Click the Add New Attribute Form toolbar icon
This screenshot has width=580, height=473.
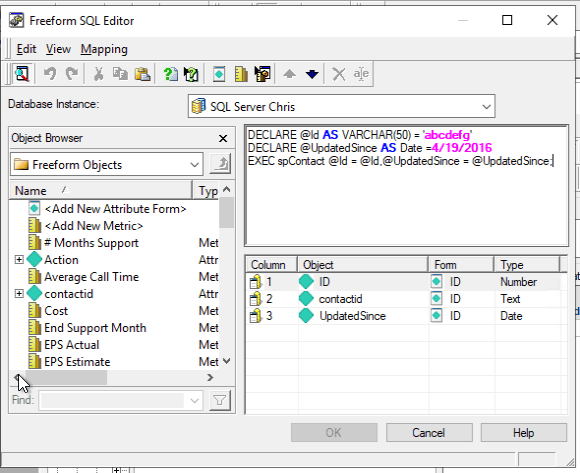pyautogui.click(x=219, y=74)
